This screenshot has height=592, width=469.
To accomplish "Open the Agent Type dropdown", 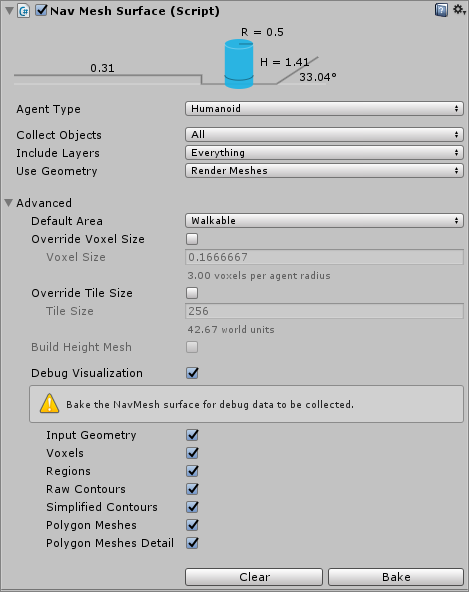I will click(324, 109).
